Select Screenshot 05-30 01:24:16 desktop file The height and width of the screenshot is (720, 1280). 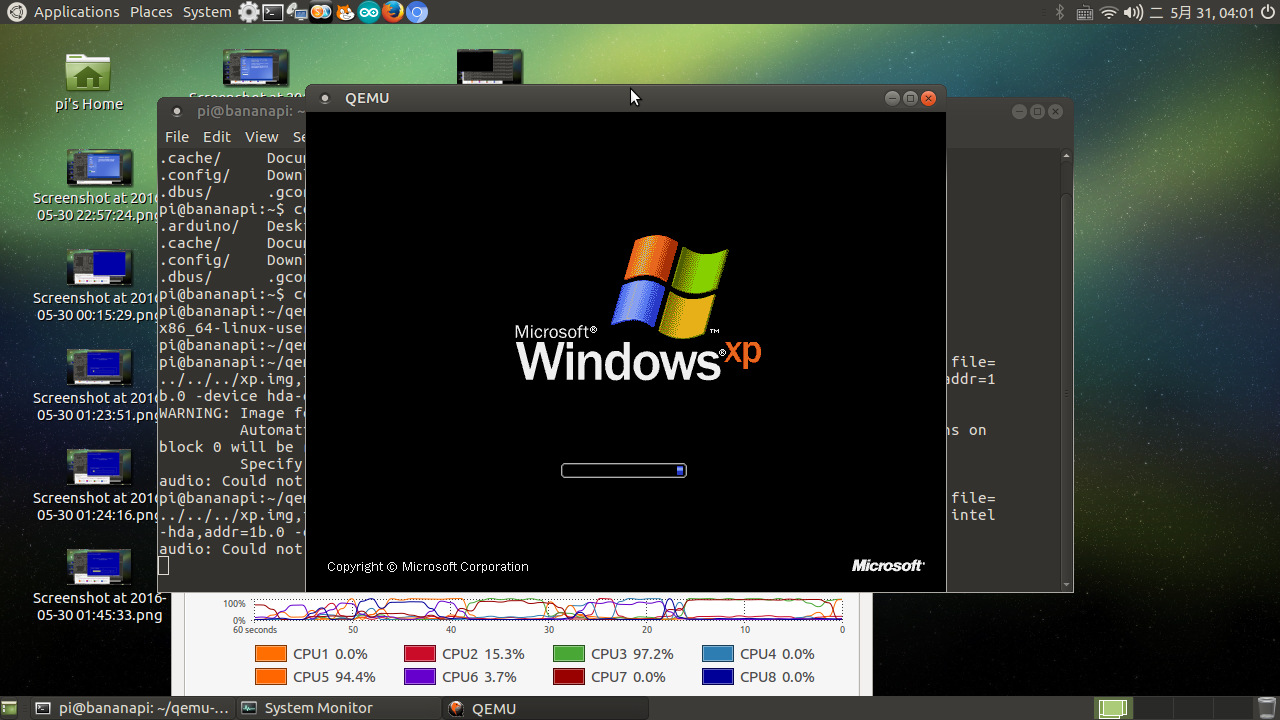click(x=98, y=485)
